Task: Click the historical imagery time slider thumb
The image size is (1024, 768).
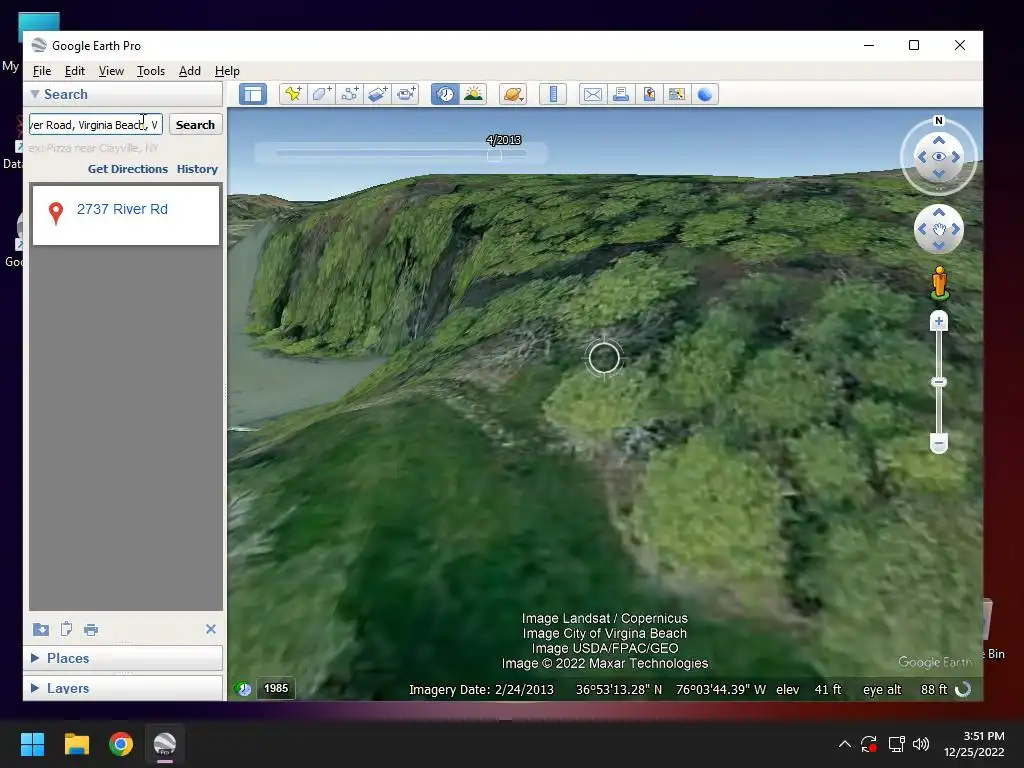Action: [x=494, y=155]
